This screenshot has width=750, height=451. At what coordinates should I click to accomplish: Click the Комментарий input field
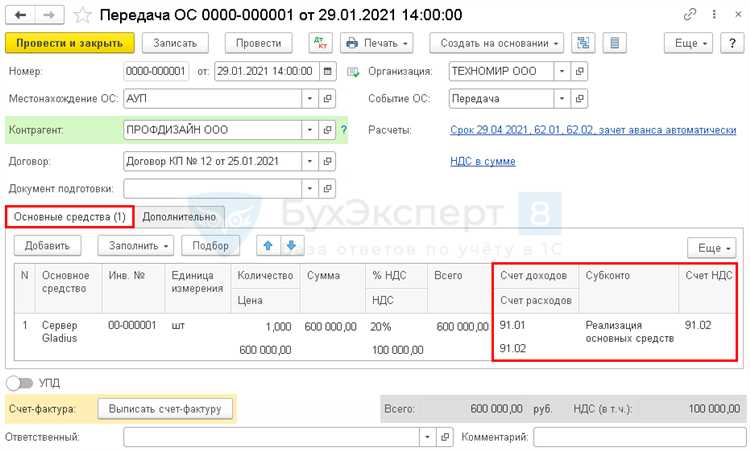coord(640,437)
